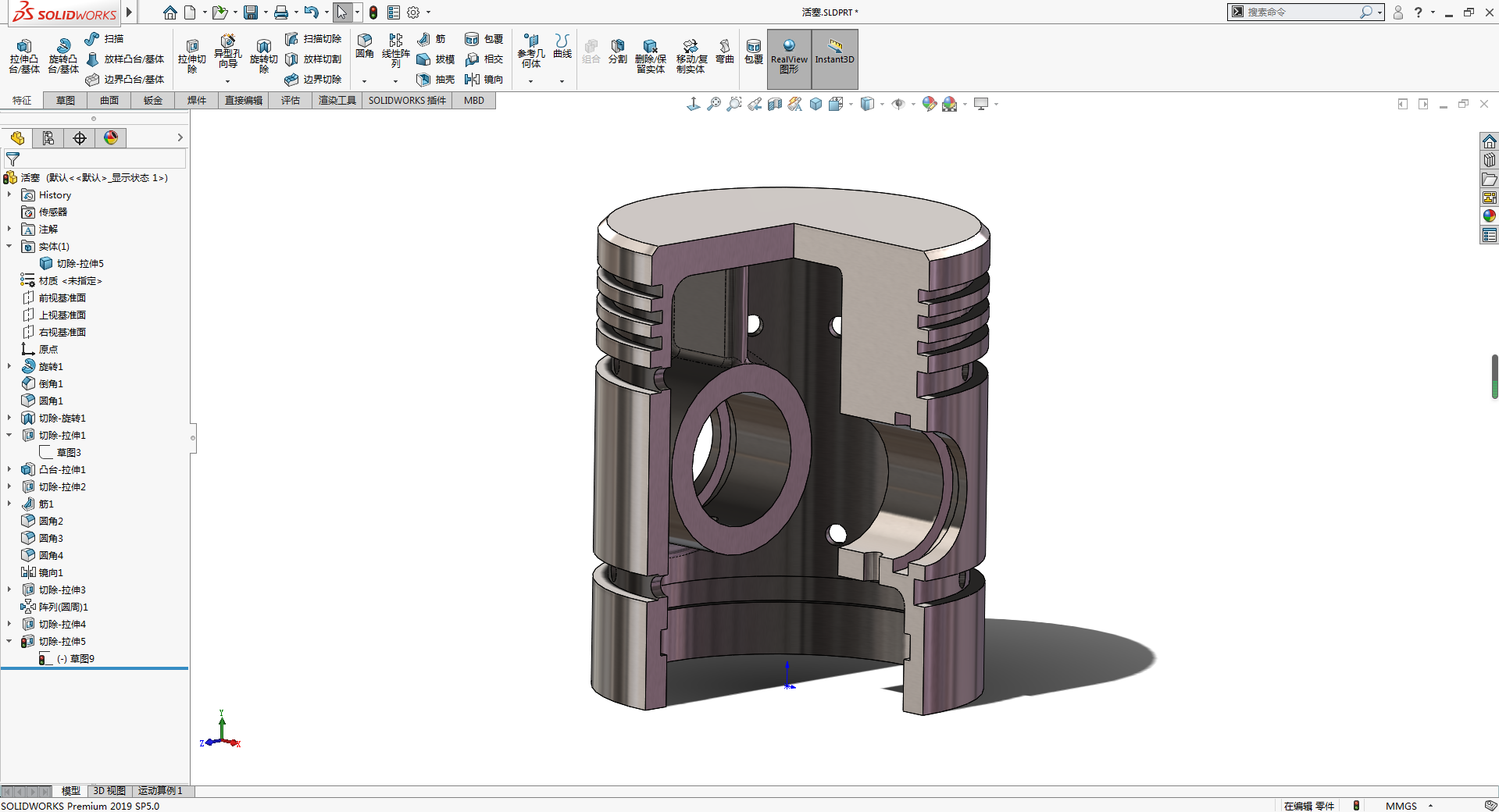This screenshot has width=1499, height=812.
Task: Expand the 筋1 rib feature
Action: (9, 504)
